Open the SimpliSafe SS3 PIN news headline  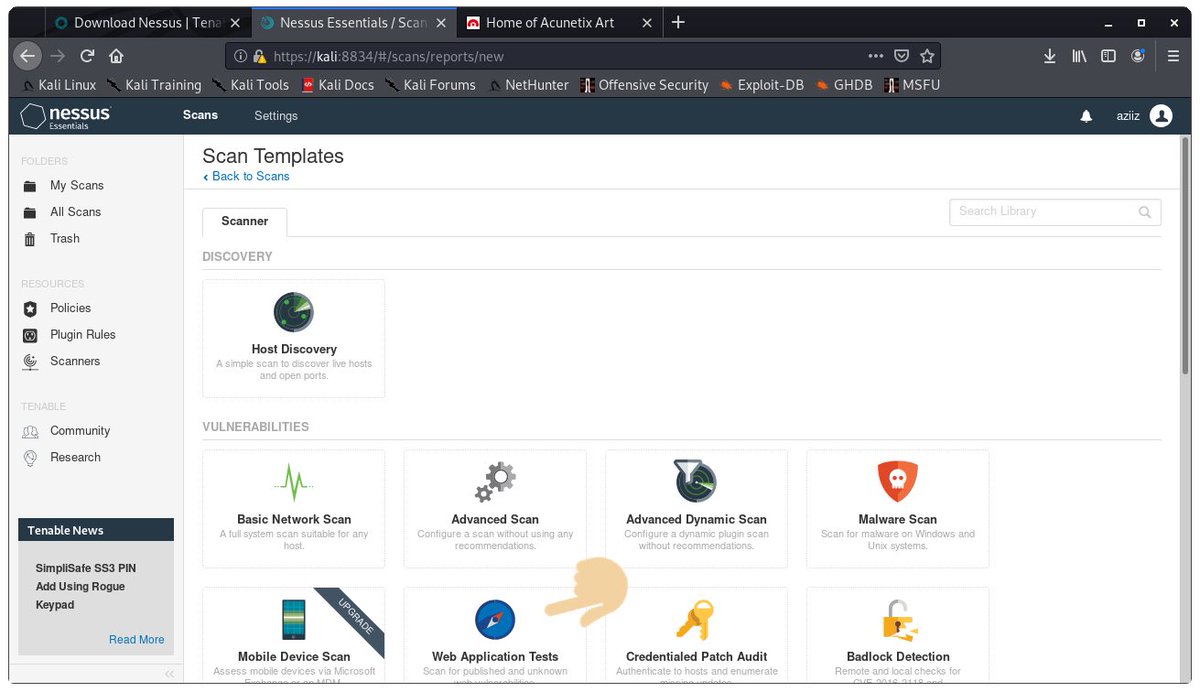pos(85,586)
